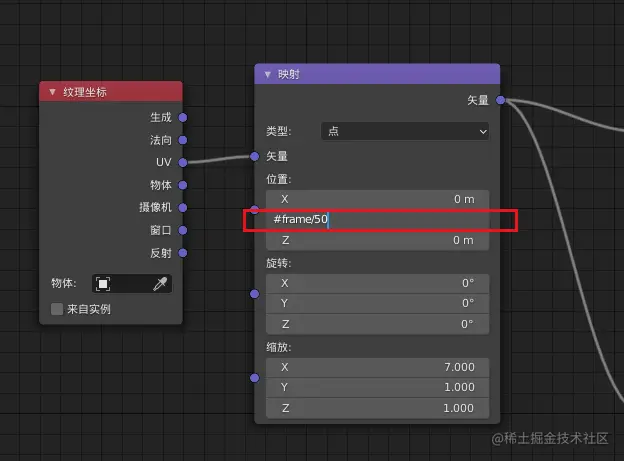The height and width of the screenshot is (461, 624).
Task: Click the 生成 output socket
Action: tap(183, 117)
